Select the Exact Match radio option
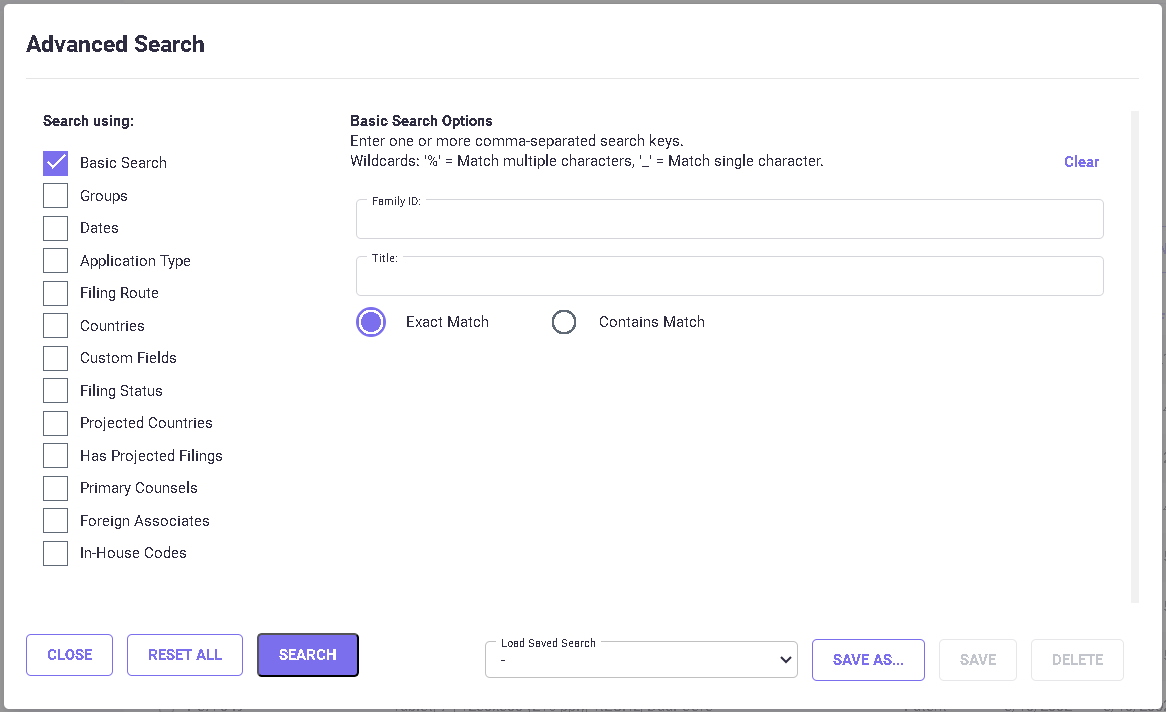The image size is (1166, 712). click(371, 322)
